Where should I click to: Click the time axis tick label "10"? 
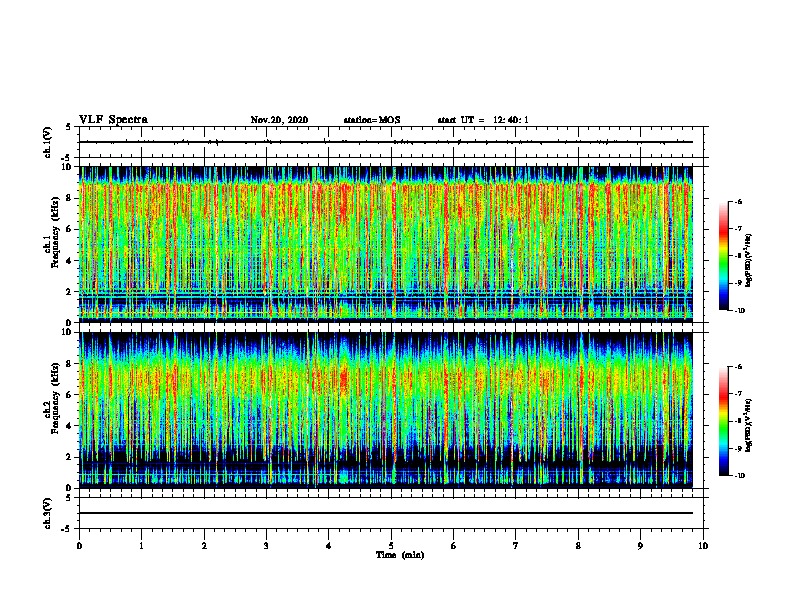(703, 546)
